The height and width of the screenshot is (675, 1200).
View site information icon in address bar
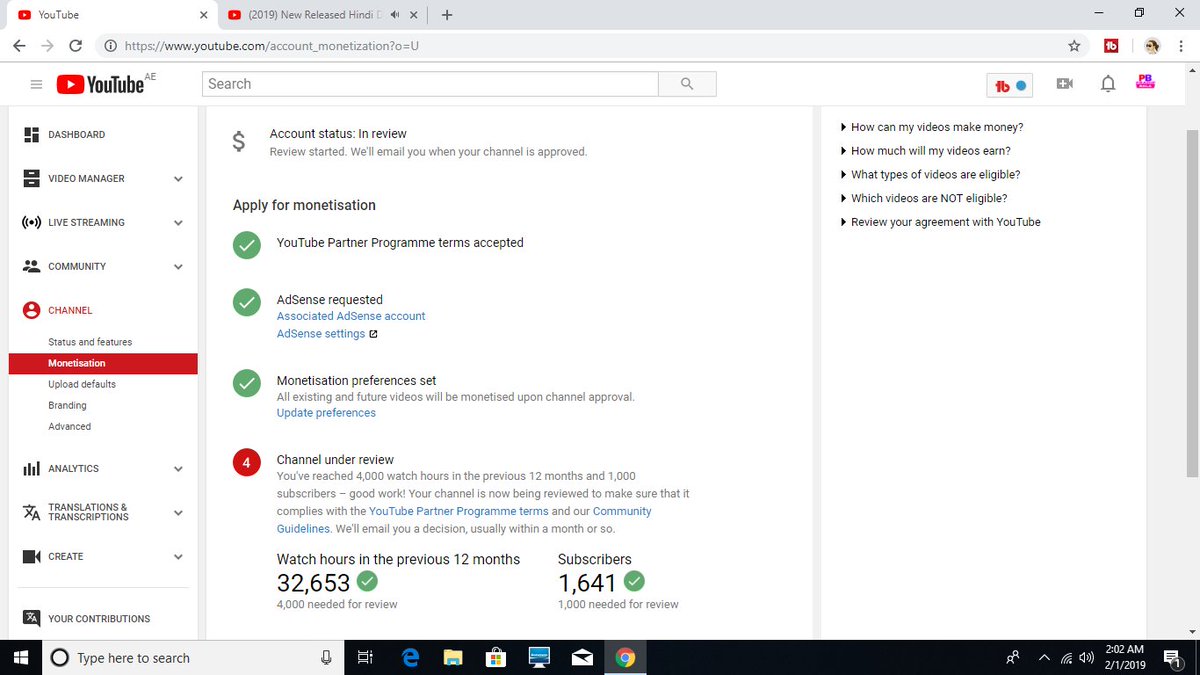tap(109, 45)
